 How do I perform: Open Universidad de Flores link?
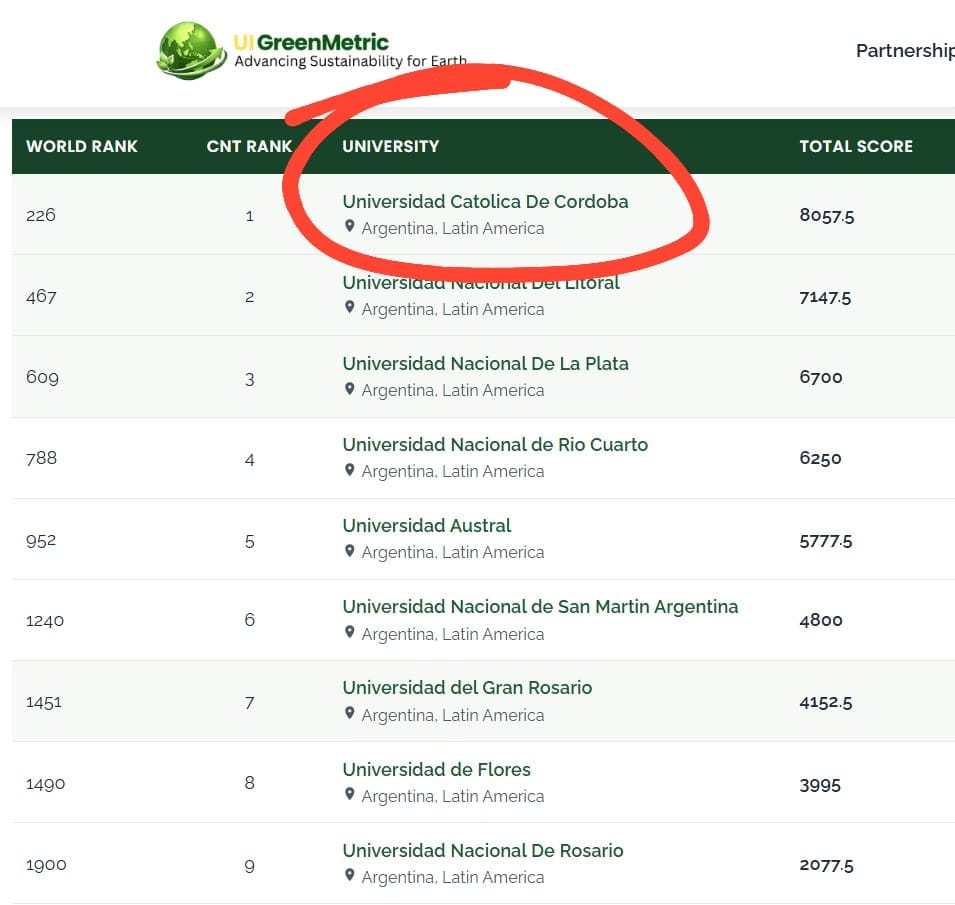pos(437,769)
